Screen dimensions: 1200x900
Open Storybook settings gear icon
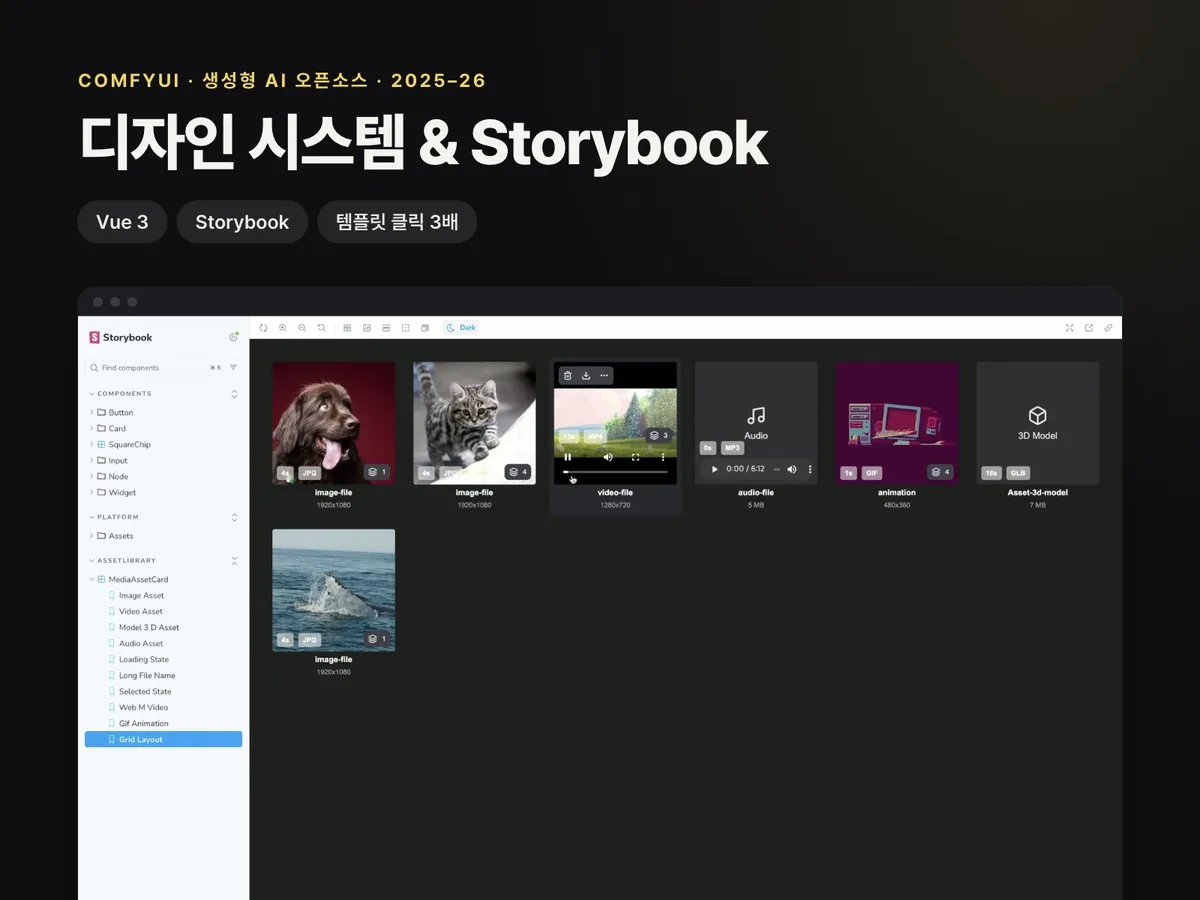coord(233,338)
